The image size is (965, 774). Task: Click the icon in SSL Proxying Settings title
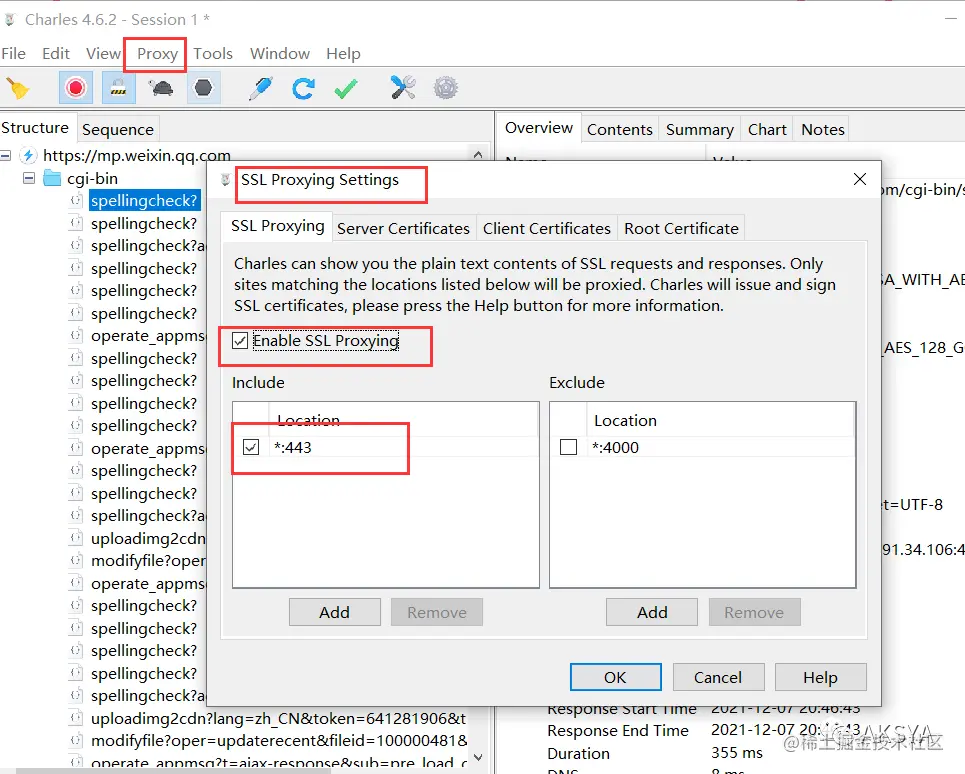pyautogui.click(x=225, y=180)
